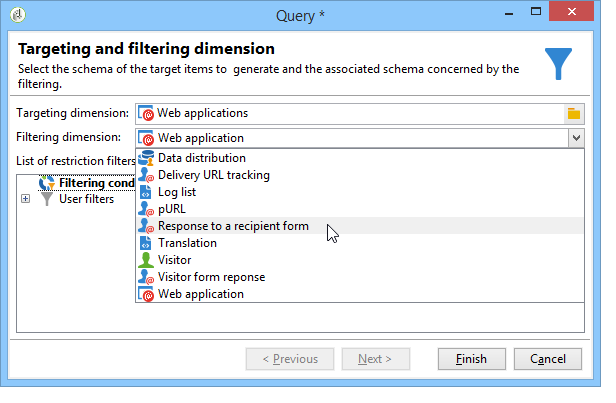Click the Log list icon

[x=146, y=192]
